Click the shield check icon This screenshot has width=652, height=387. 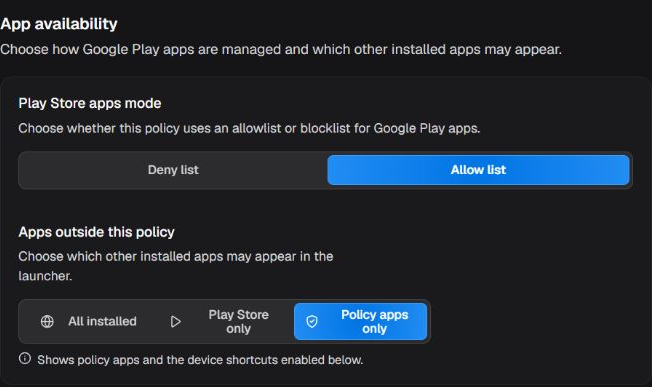click(312, 321)
